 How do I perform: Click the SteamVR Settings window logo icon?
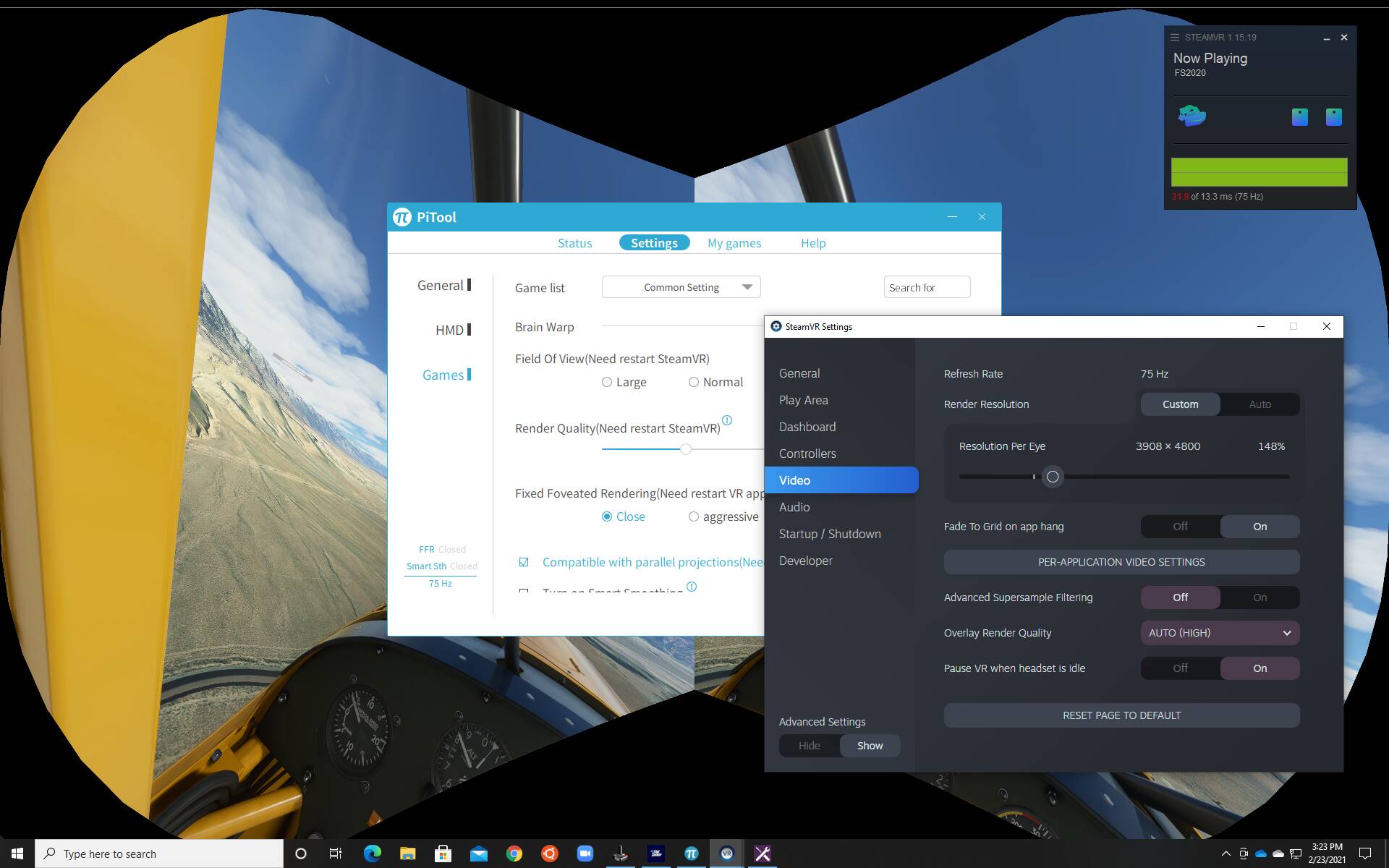coord(776,326)
